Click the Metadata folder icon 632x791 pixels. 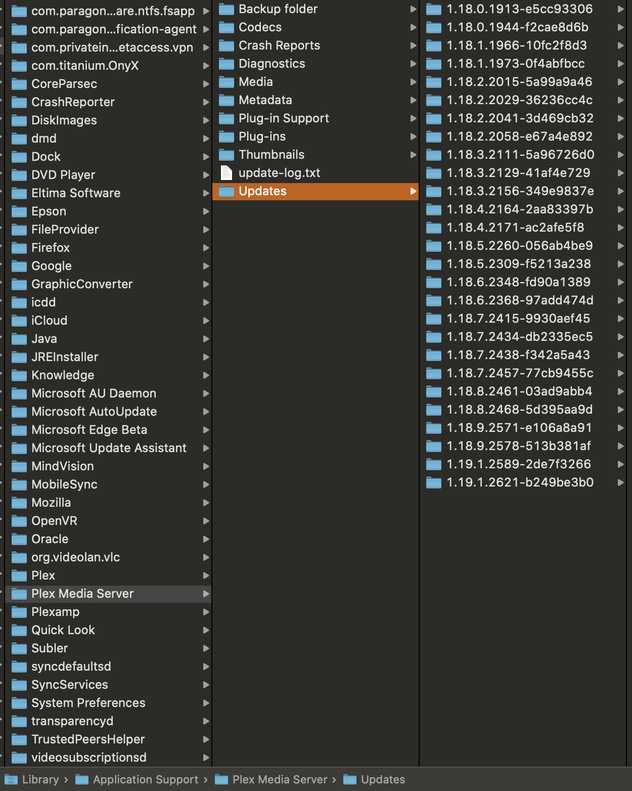pos(226,100)
